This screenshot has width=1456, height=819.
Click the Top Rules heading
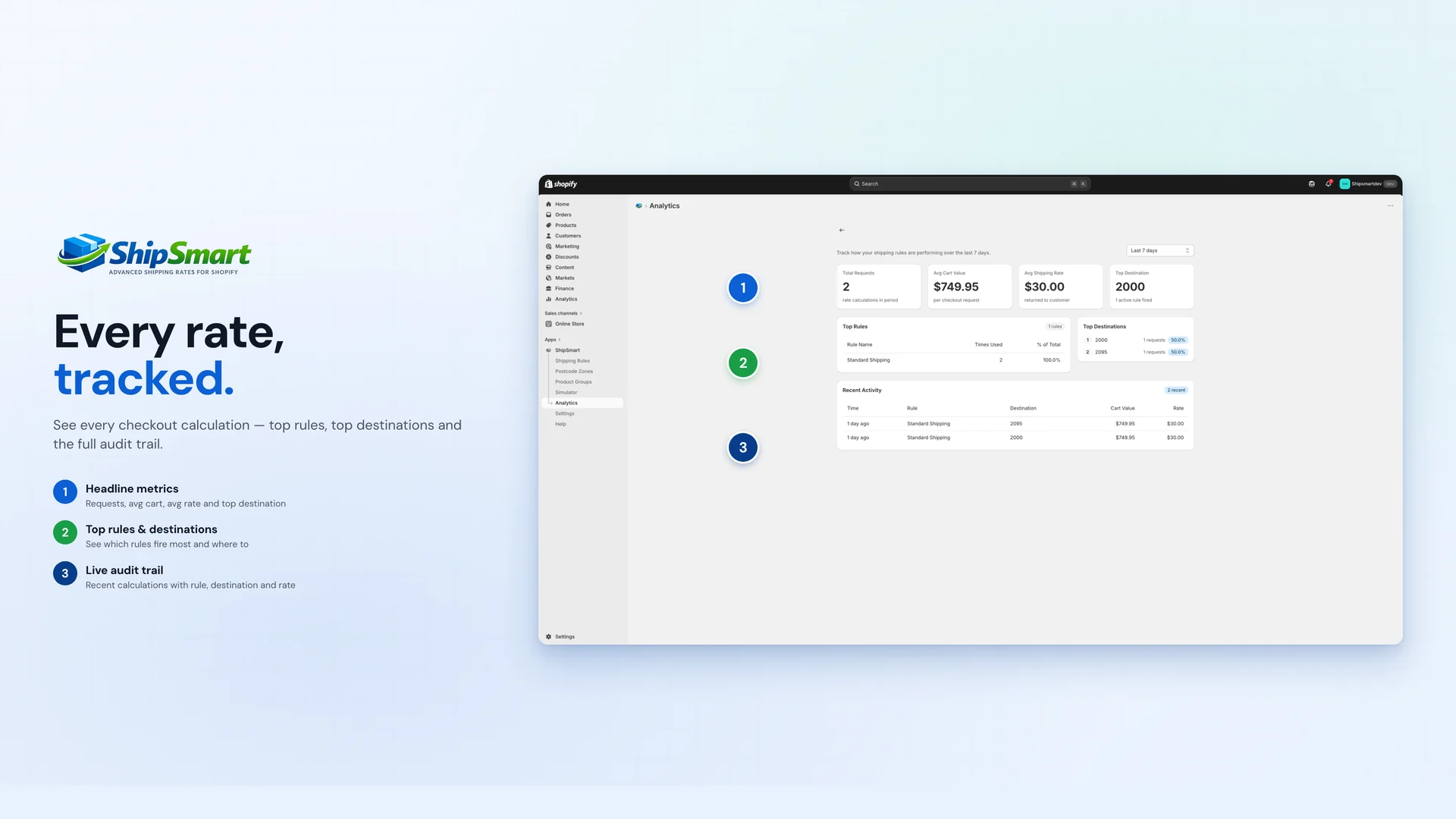(855, 327)
